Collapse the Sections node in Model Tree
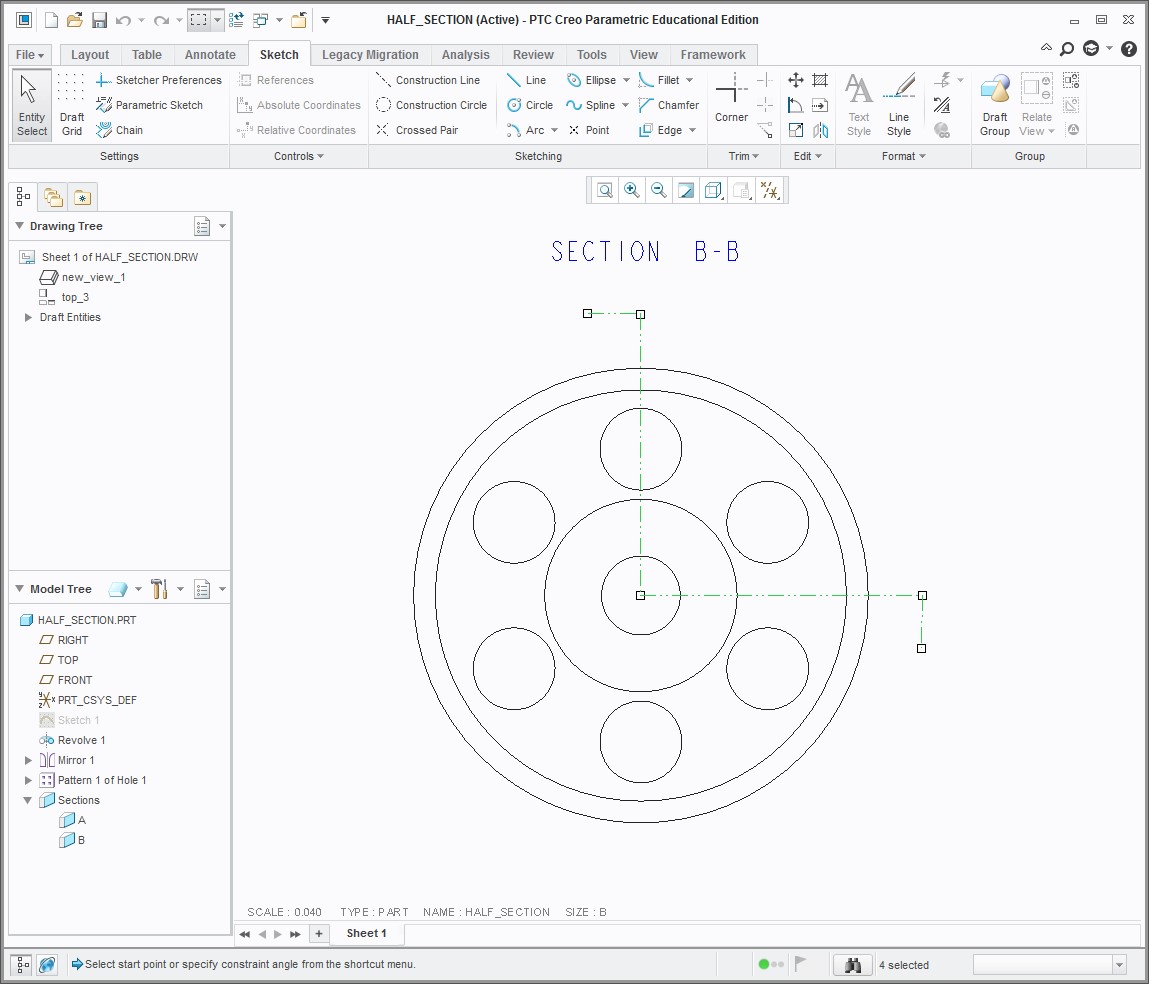The width and height of the screenshot is (1149, 984). [28, 800]
